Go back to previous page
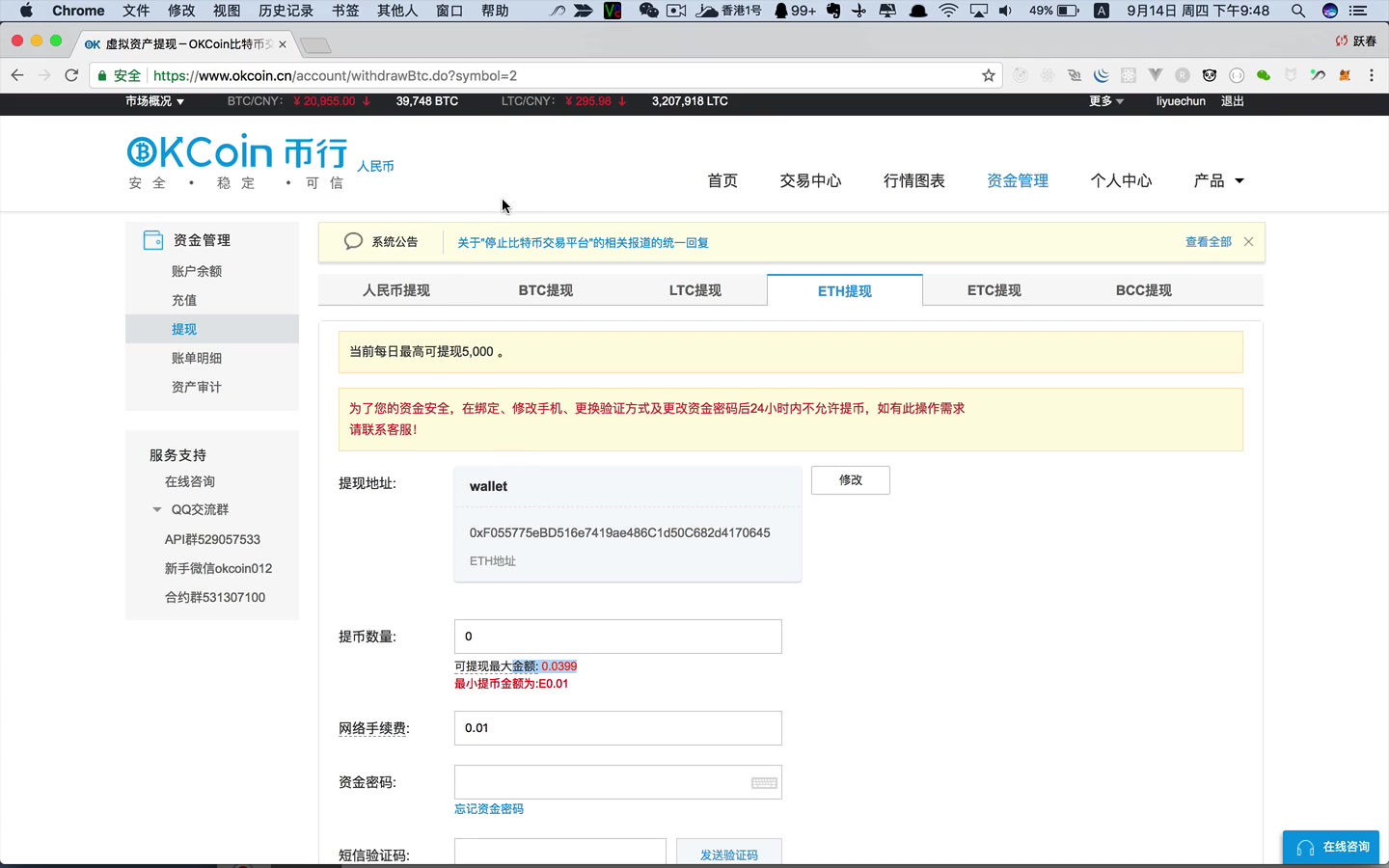 click(17, 75)
